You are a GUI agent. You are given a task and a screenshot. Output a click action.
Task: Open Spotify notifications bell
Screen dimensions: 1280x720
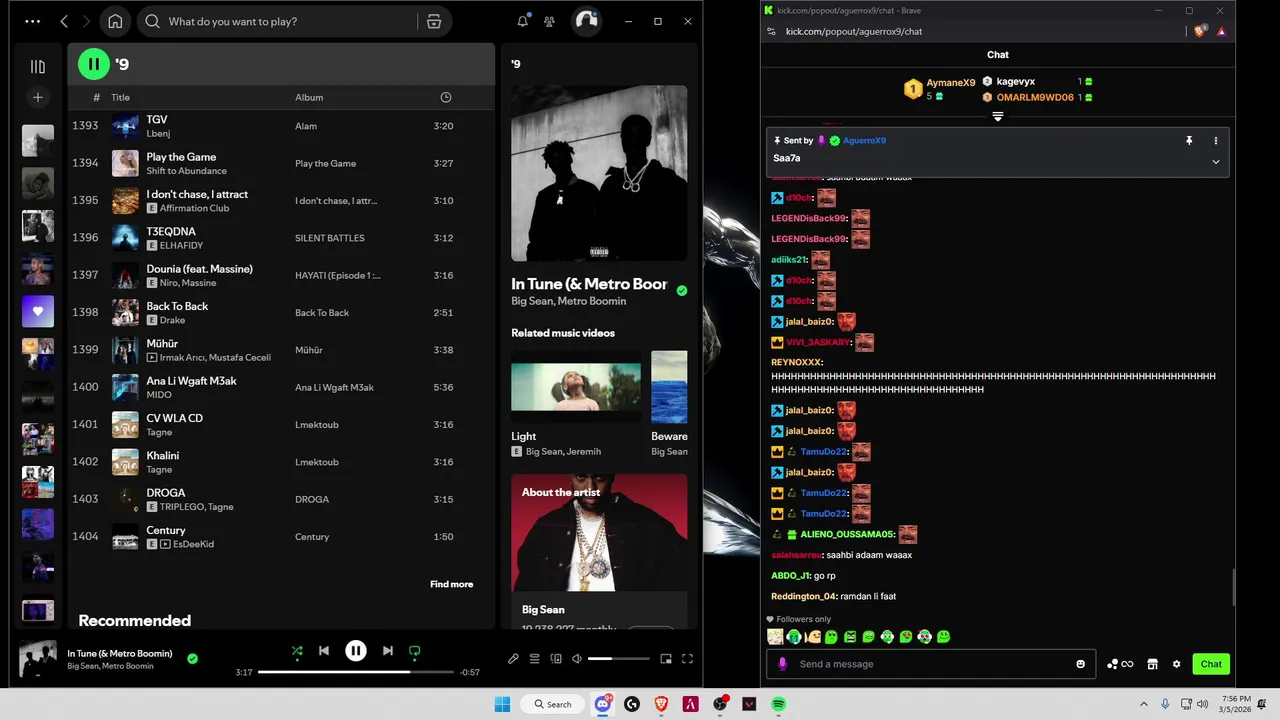tap(522, 21)
